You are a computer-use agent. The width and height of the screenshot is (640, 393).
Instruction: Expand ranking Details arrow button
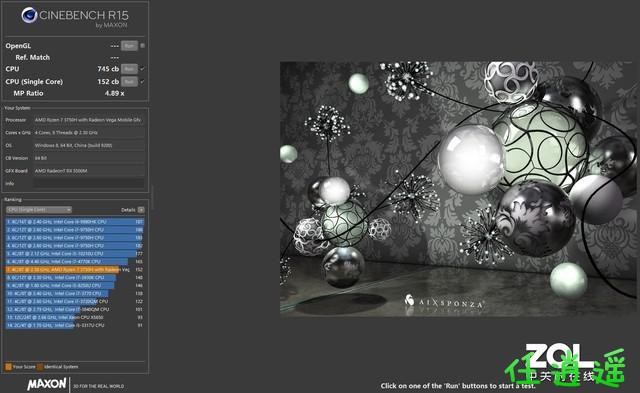141,209
